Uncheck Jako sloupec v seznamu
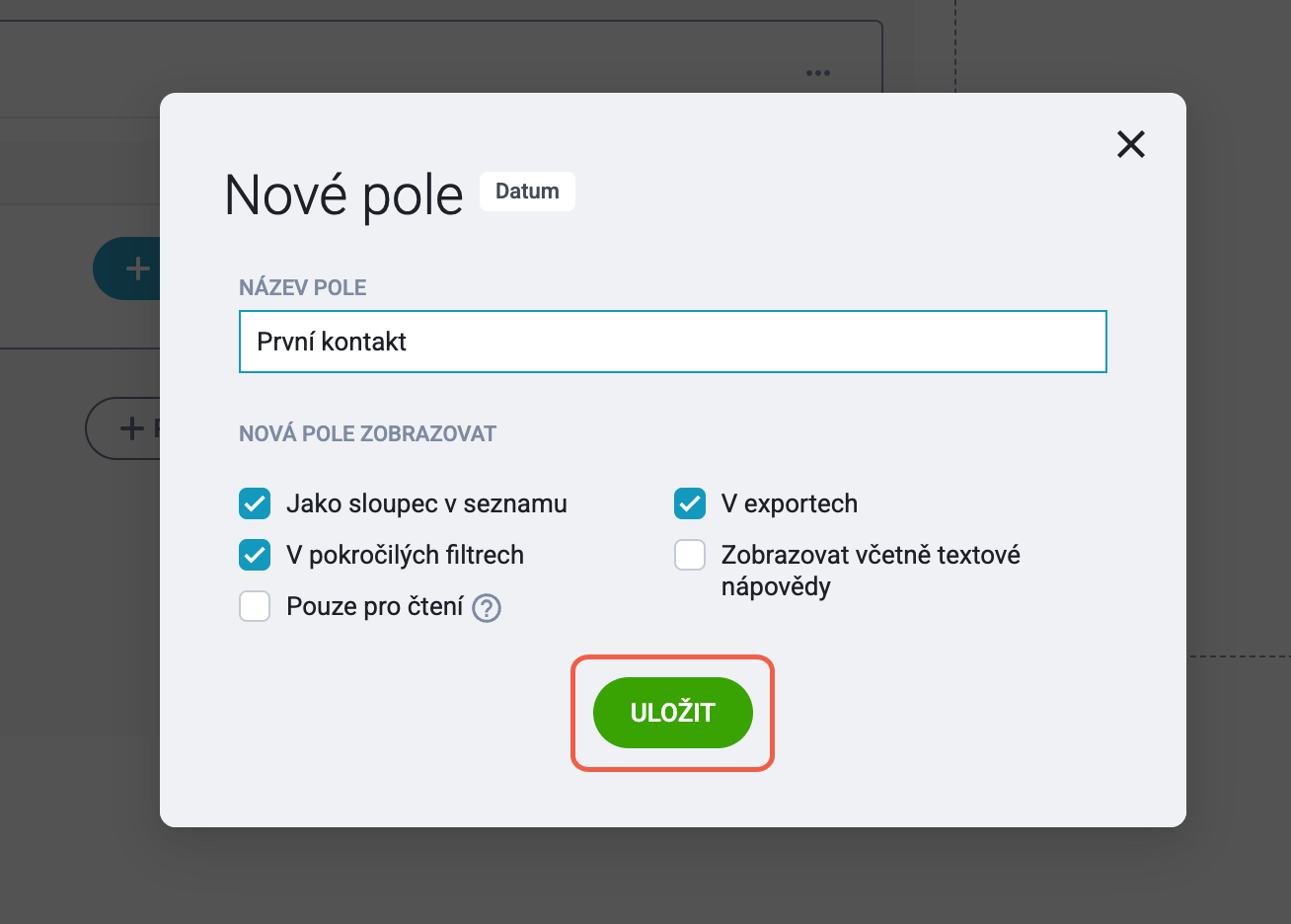The image size is (1291, 924). 255,503
